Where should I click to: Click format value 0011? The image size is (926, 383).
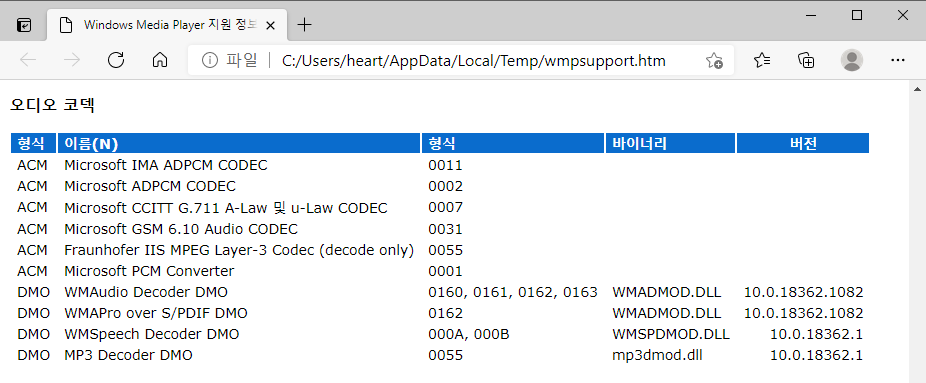point(445,166)
